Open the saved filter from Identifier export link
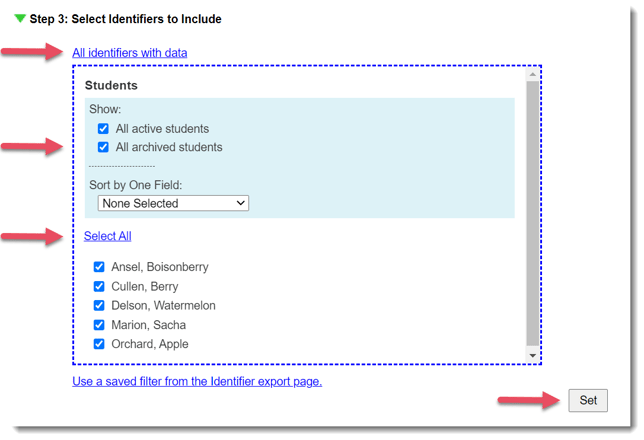Image resolution: width=644 pixels, height=440 pixels. [197, 381]
